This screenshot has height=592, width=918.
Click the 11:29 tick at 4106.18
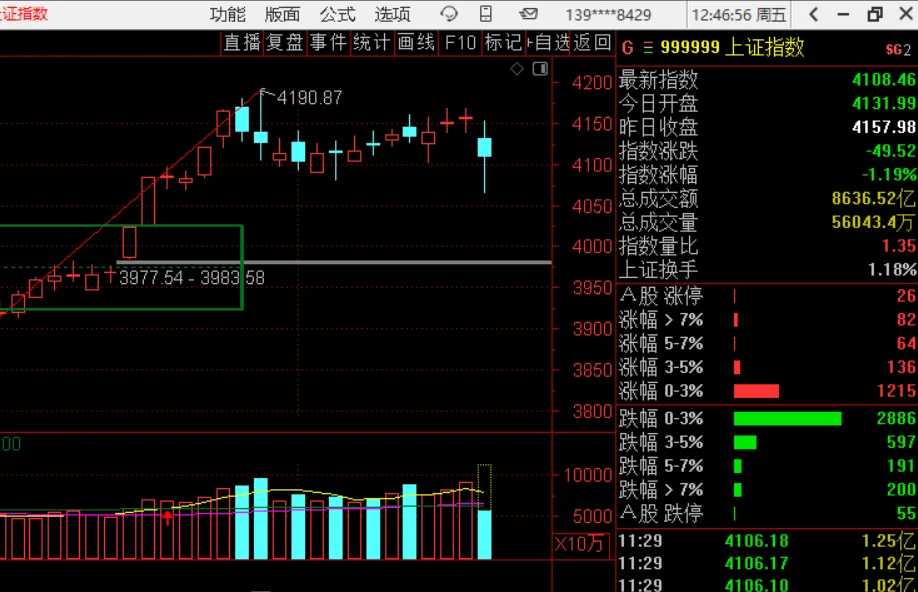767,540
